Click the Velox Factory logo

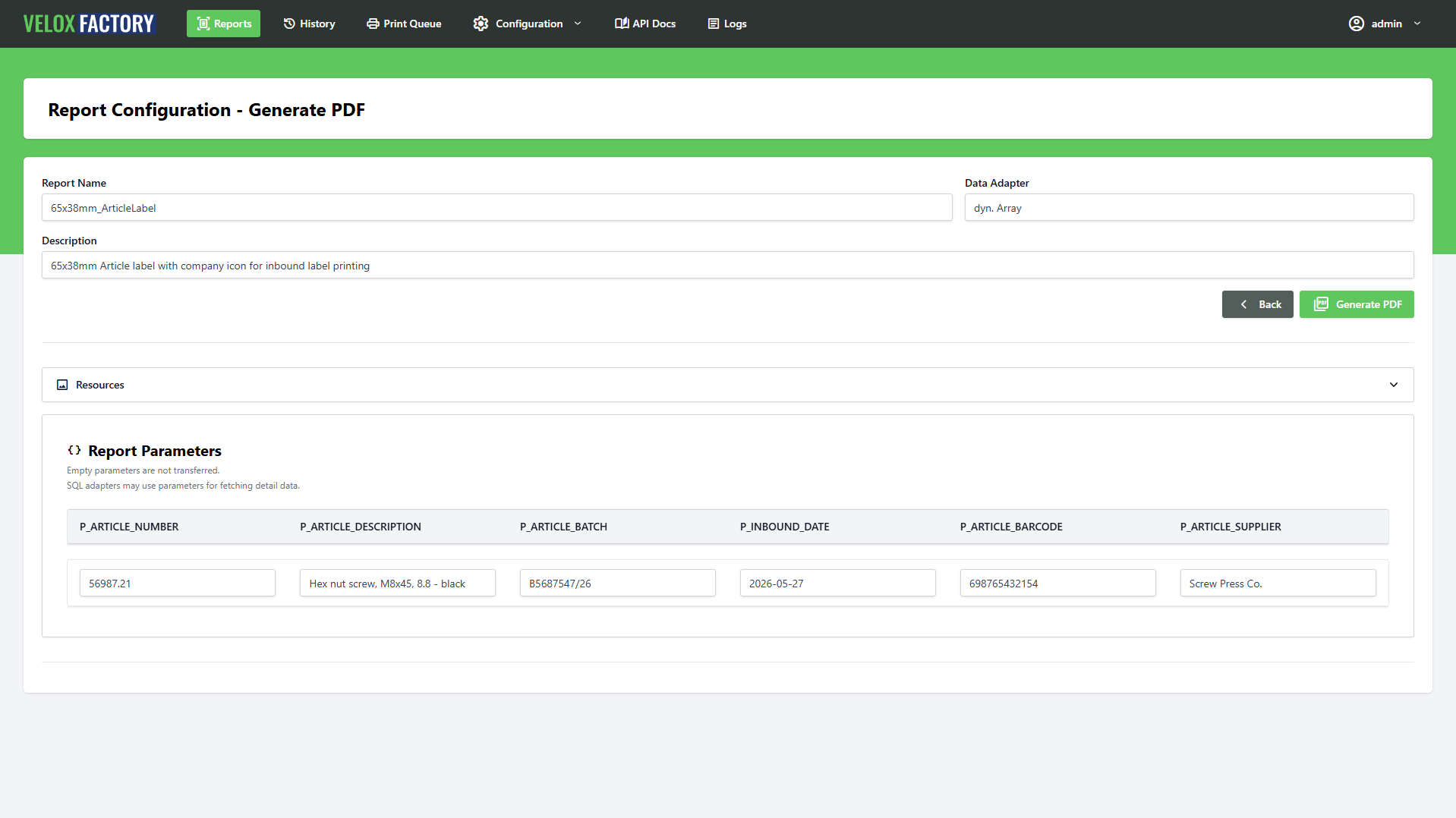[x=89, y=24]
